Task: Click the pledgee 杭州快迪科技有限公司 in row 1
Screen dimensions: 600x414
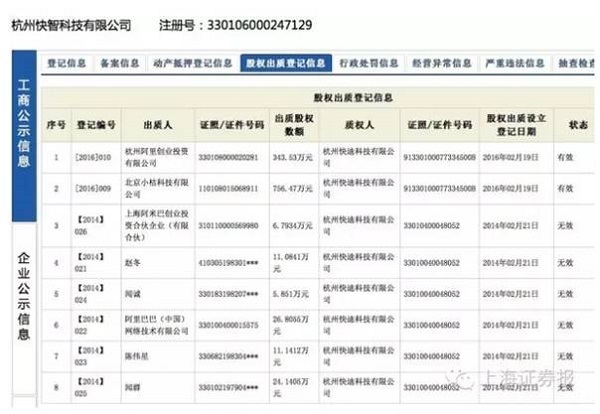Action: point(359,157)
